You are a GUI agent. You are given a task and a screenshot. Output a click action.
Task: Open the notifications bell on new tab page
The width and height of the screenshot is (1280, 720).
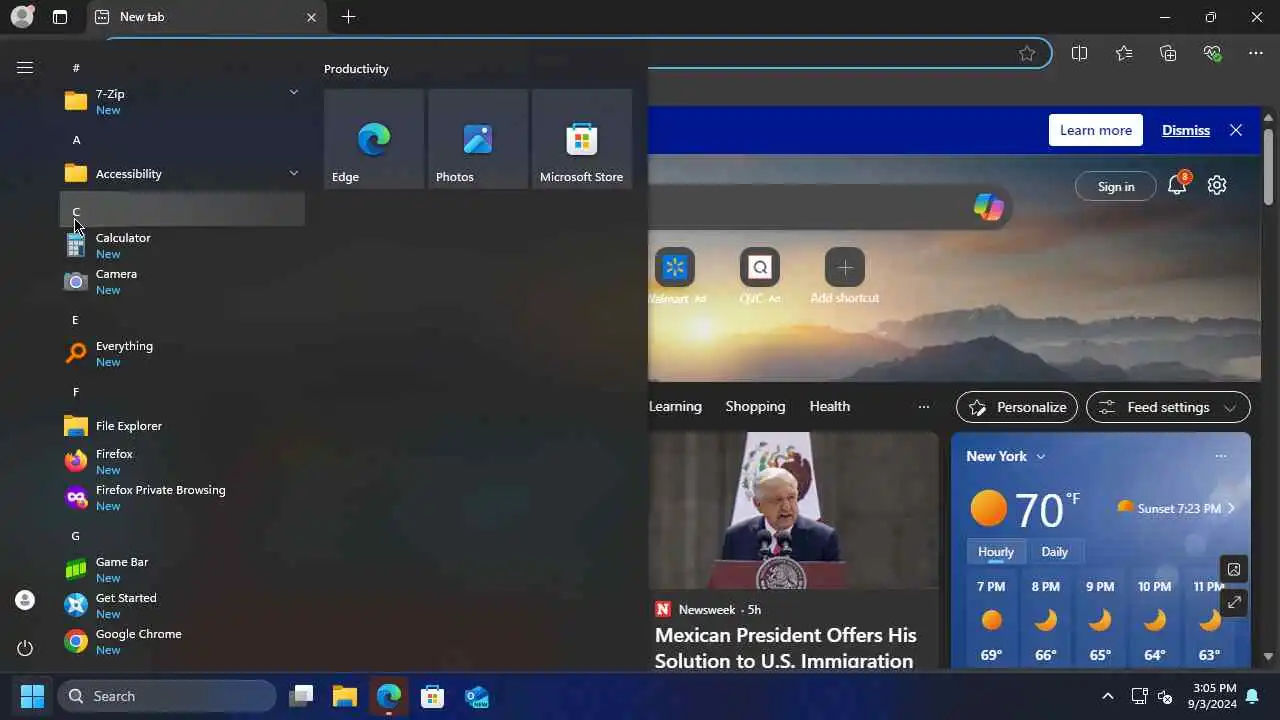pos(1177,185)
